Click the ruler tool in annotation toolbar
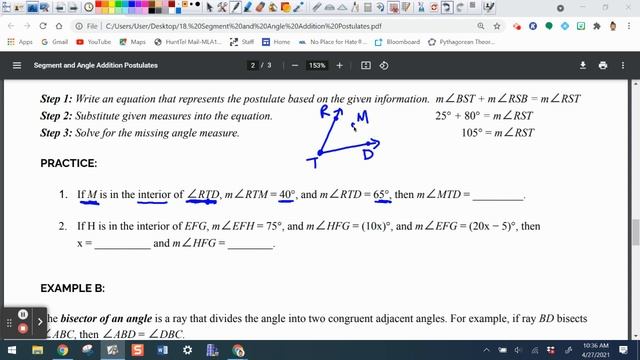This screenshot has width=640, height=360. tap(317, 7)
